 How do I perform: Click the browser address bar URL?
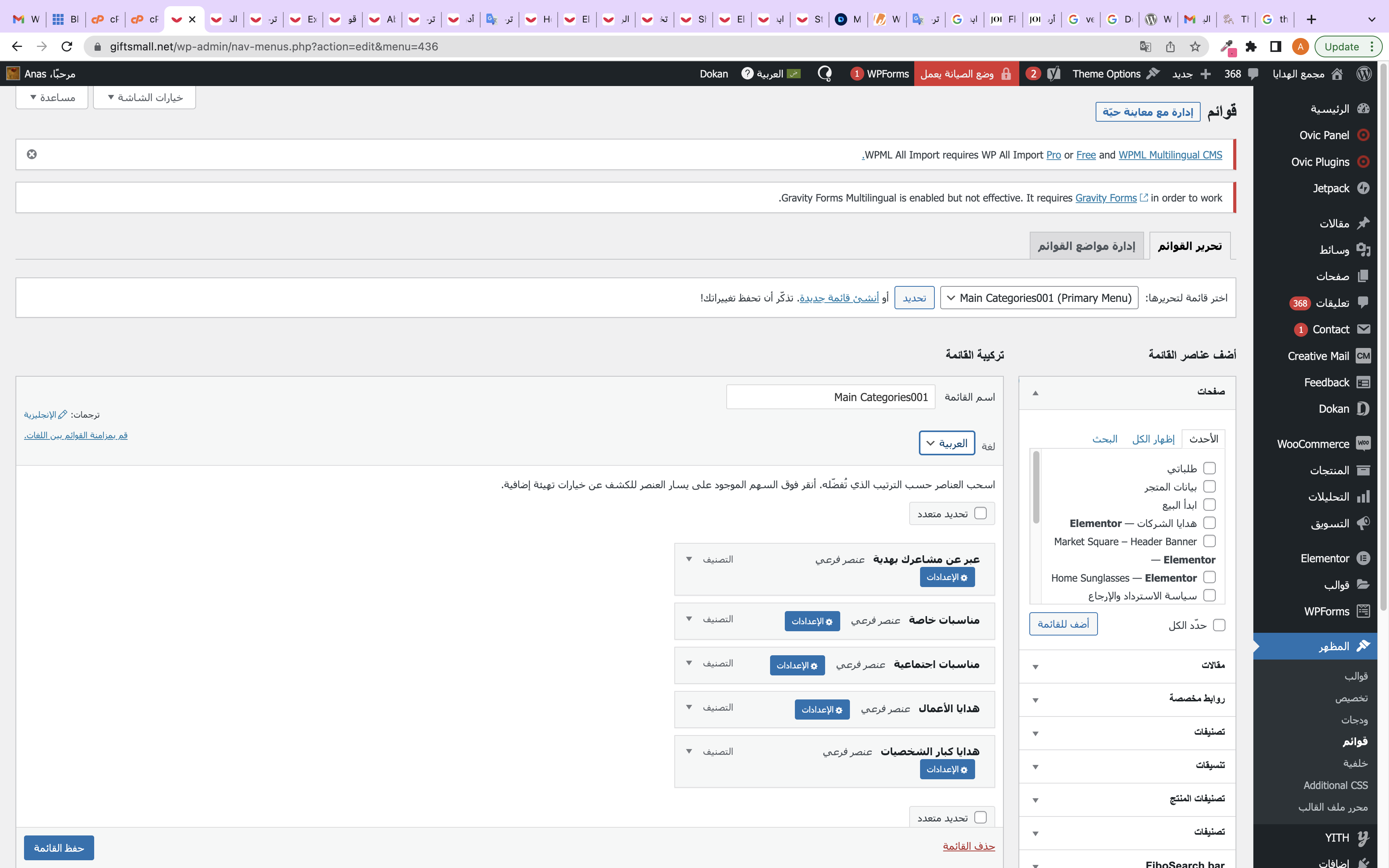274,46
